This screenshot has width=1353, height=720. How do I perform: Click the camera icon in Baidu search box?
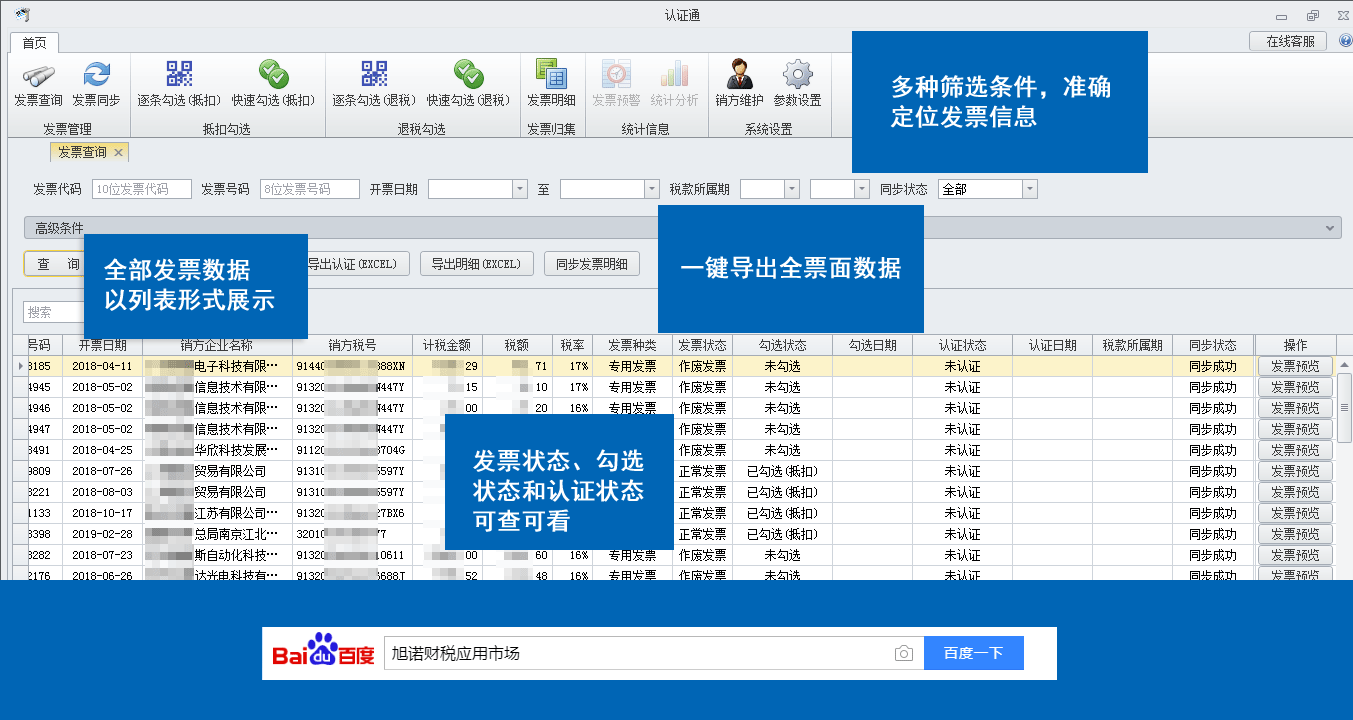click(904, 652)
